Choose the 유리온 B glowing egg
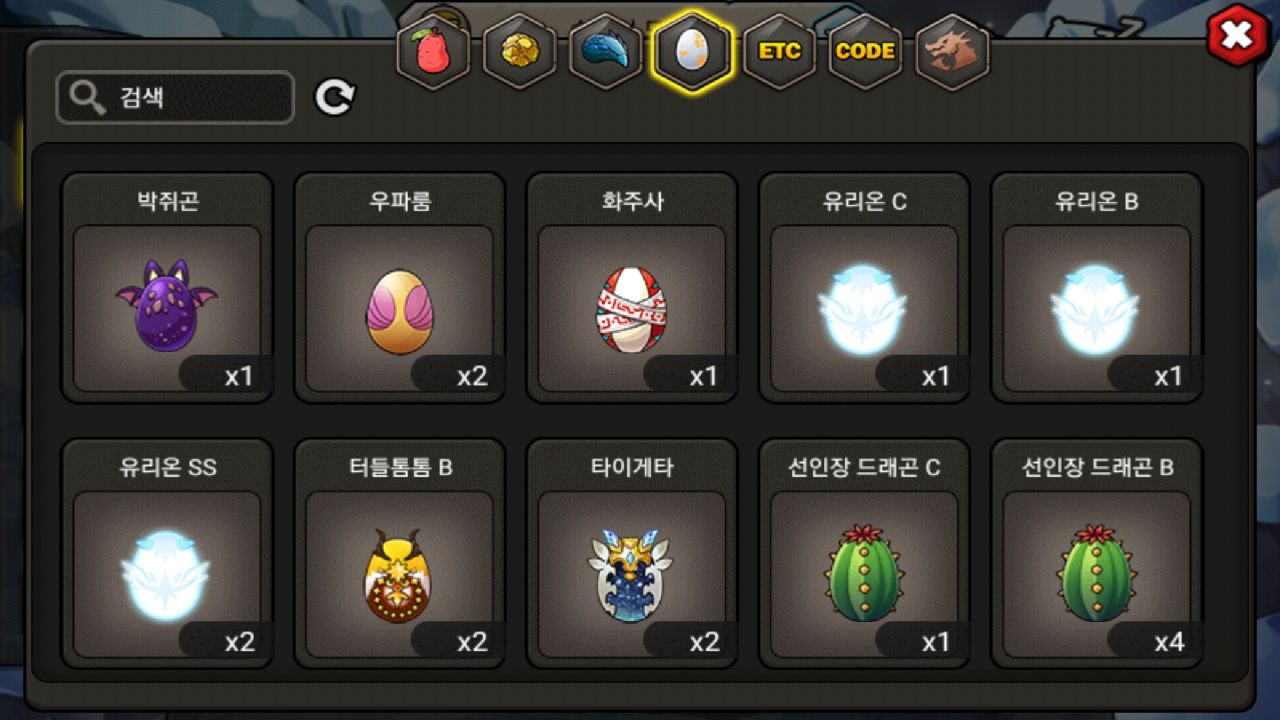The height and width of the screenshot is (720, 1280). click(1097, 288)
